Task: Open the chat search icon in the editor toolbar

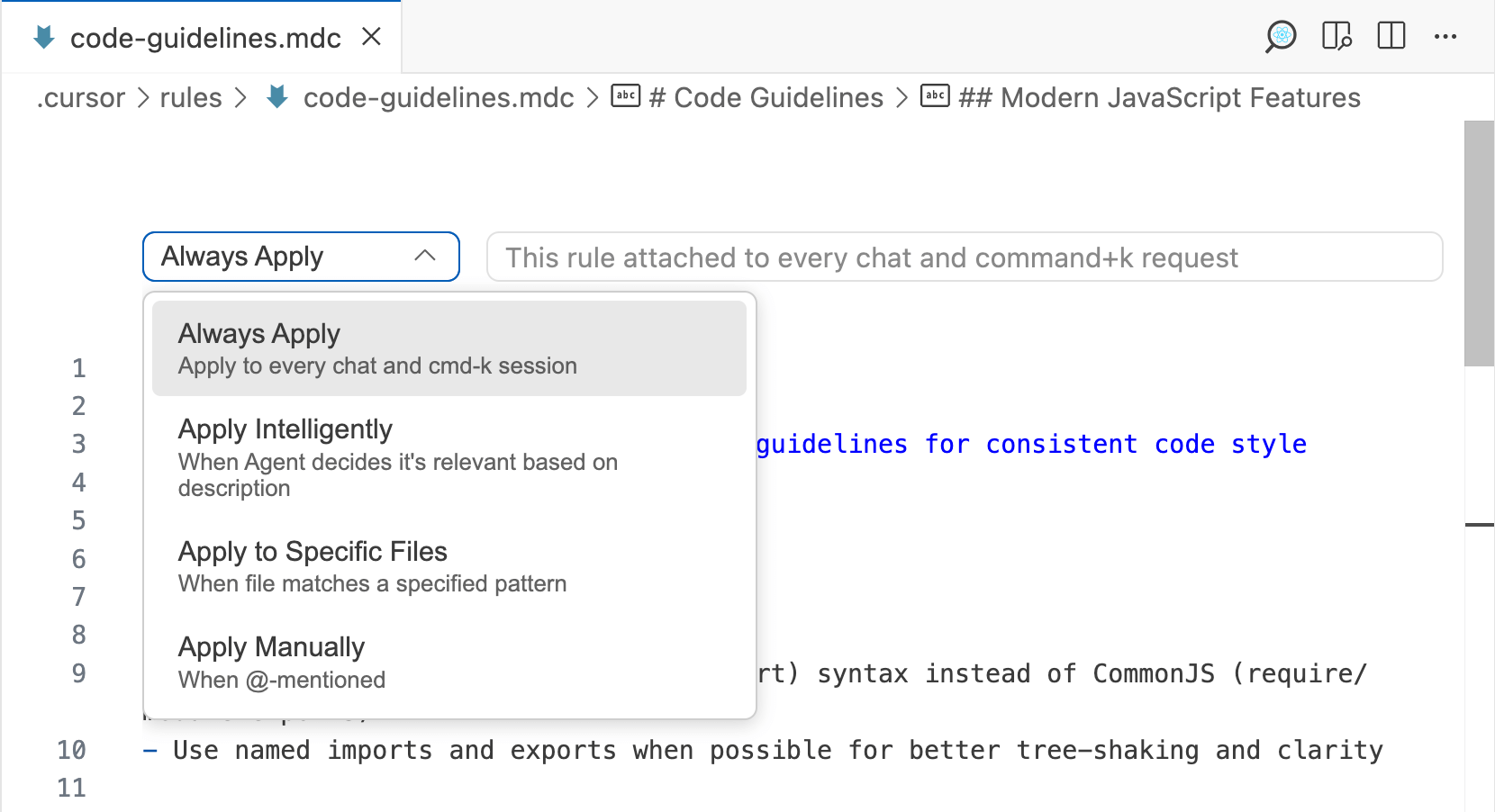Action: (x=1281, y=37)
